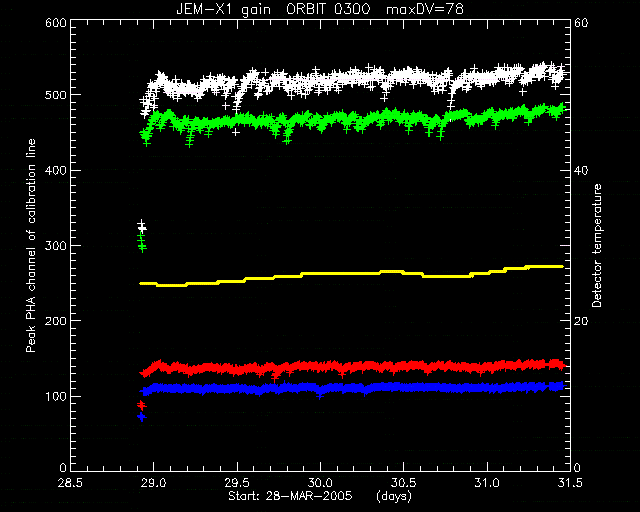
Task: Click the maxDV=78 text in title
Action: click(425, 9)
